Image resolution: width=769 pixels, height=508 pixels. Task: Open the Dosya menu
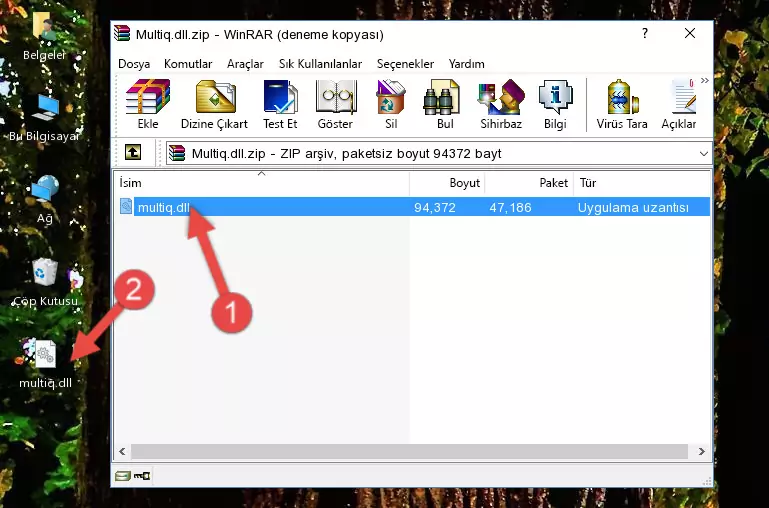pyautogui.click(x=134, y=64)
